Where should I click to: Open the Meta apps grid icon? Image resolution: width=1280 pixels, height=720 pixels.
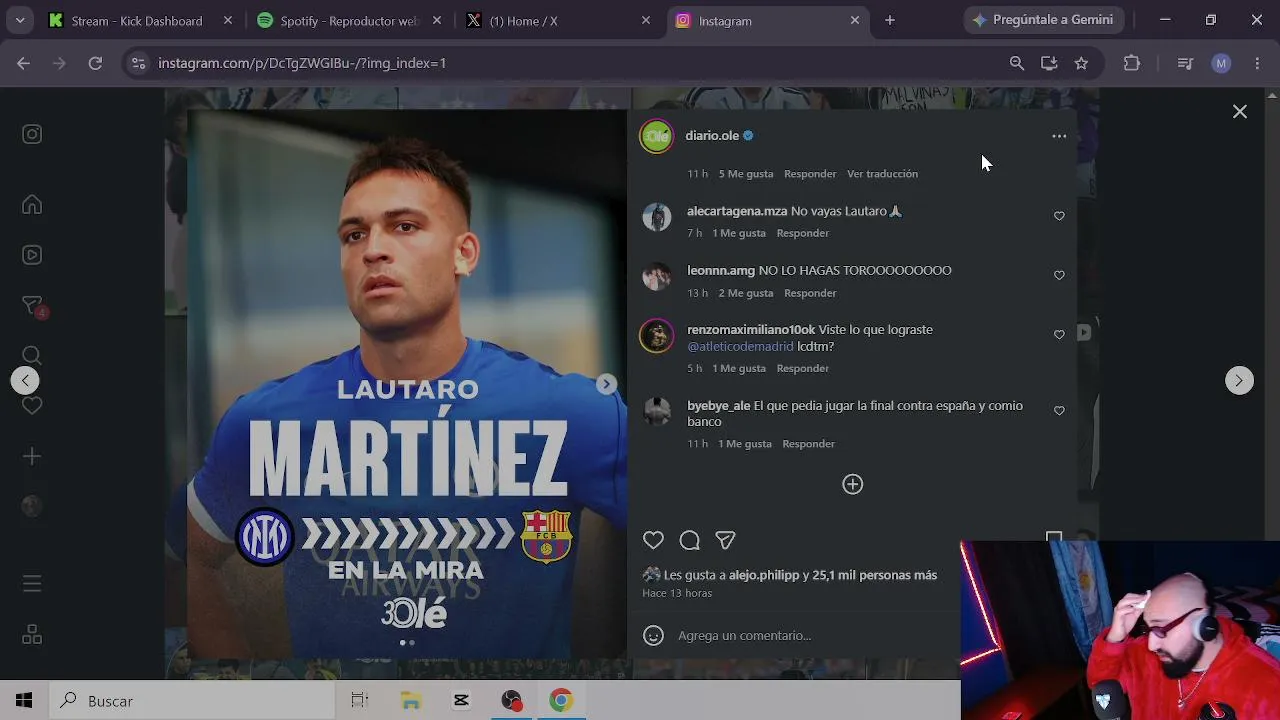click(x=32, y=635)
